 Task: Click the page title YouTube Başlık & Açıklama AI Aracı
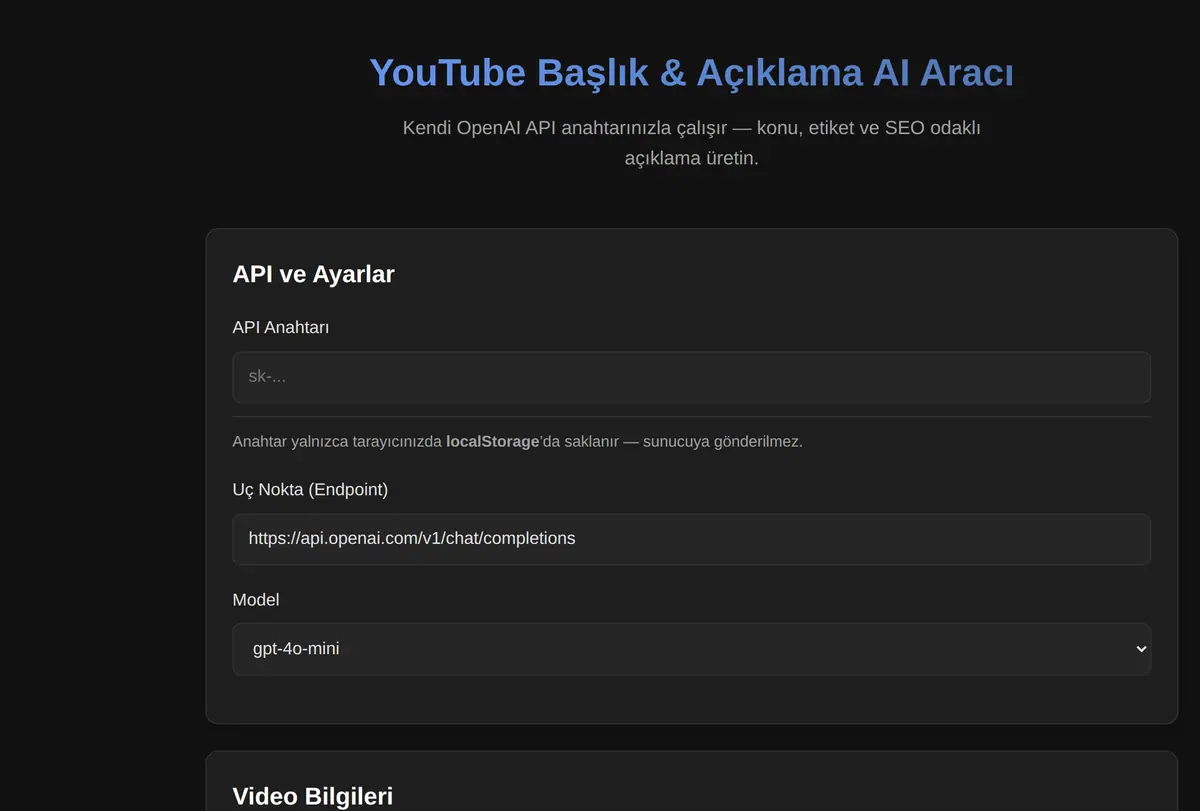click(x=691, y=73)
